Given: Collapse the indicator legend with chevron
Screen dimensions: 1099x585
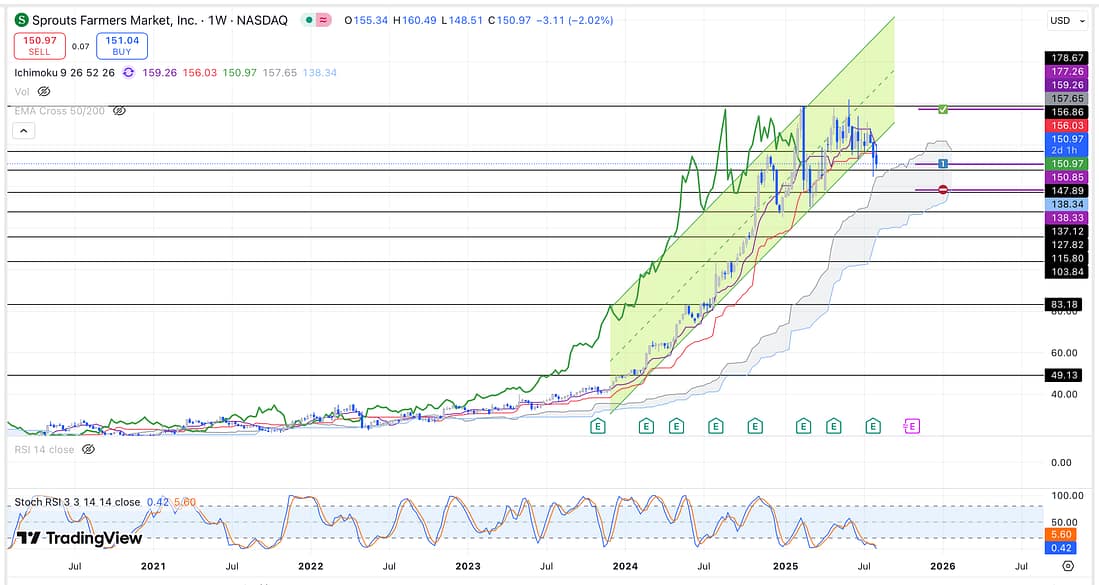Looking at the screenshot, I should tap(24, 131).
